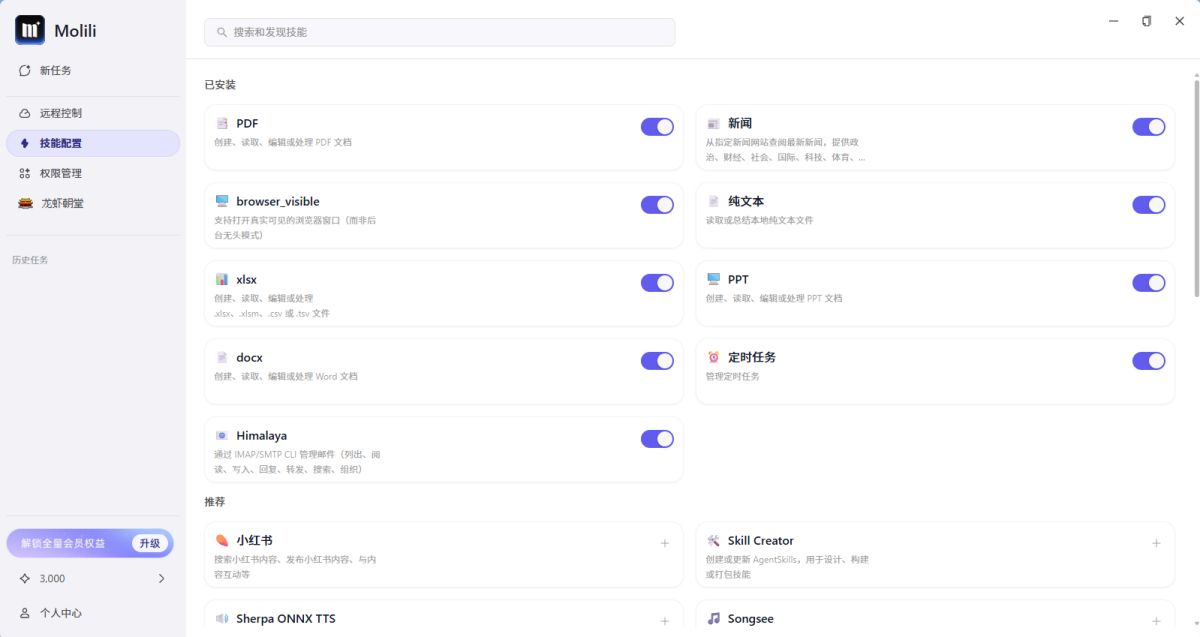
Task: Click the Himalaya skill icon
Action: [222, 436]
